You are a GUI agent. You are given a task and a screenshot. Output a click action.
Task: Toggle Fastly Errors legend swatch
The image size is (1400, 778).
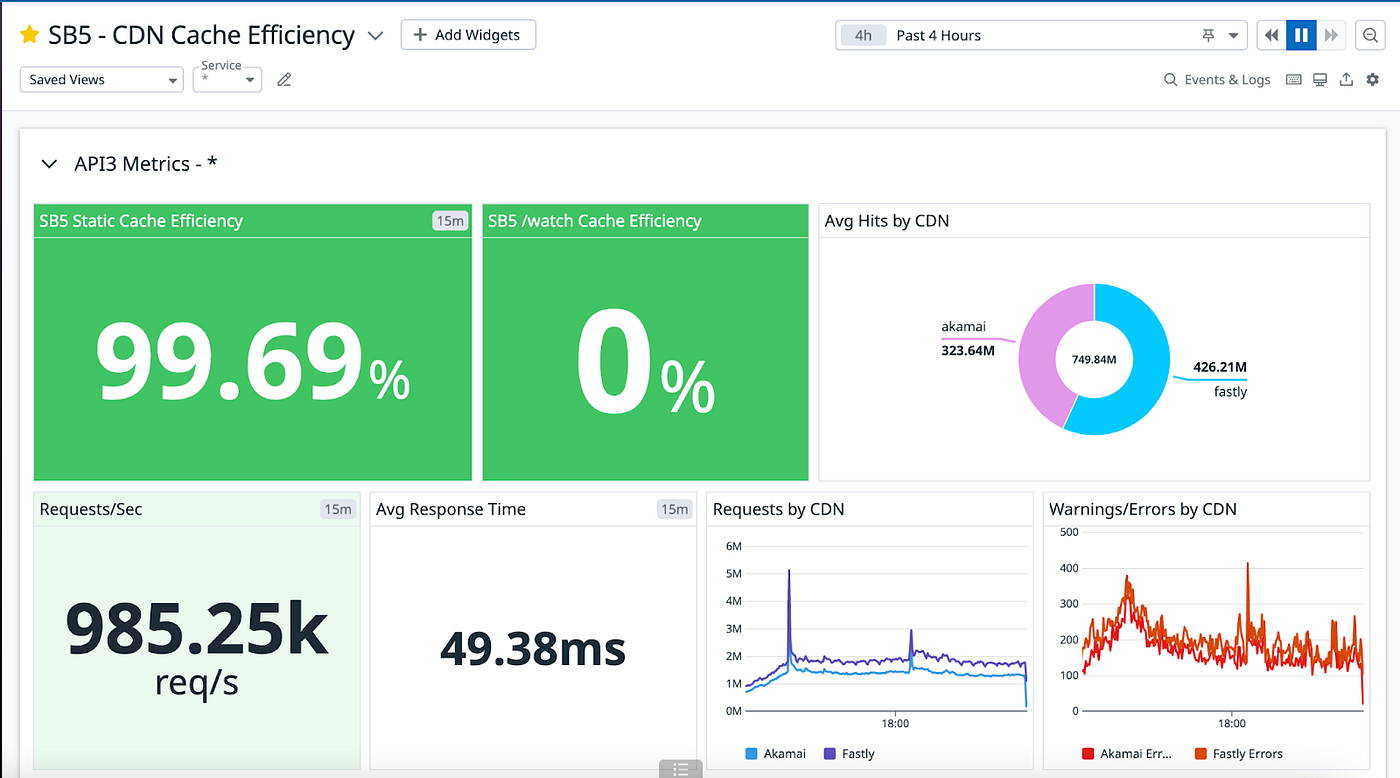point(1200,754)
